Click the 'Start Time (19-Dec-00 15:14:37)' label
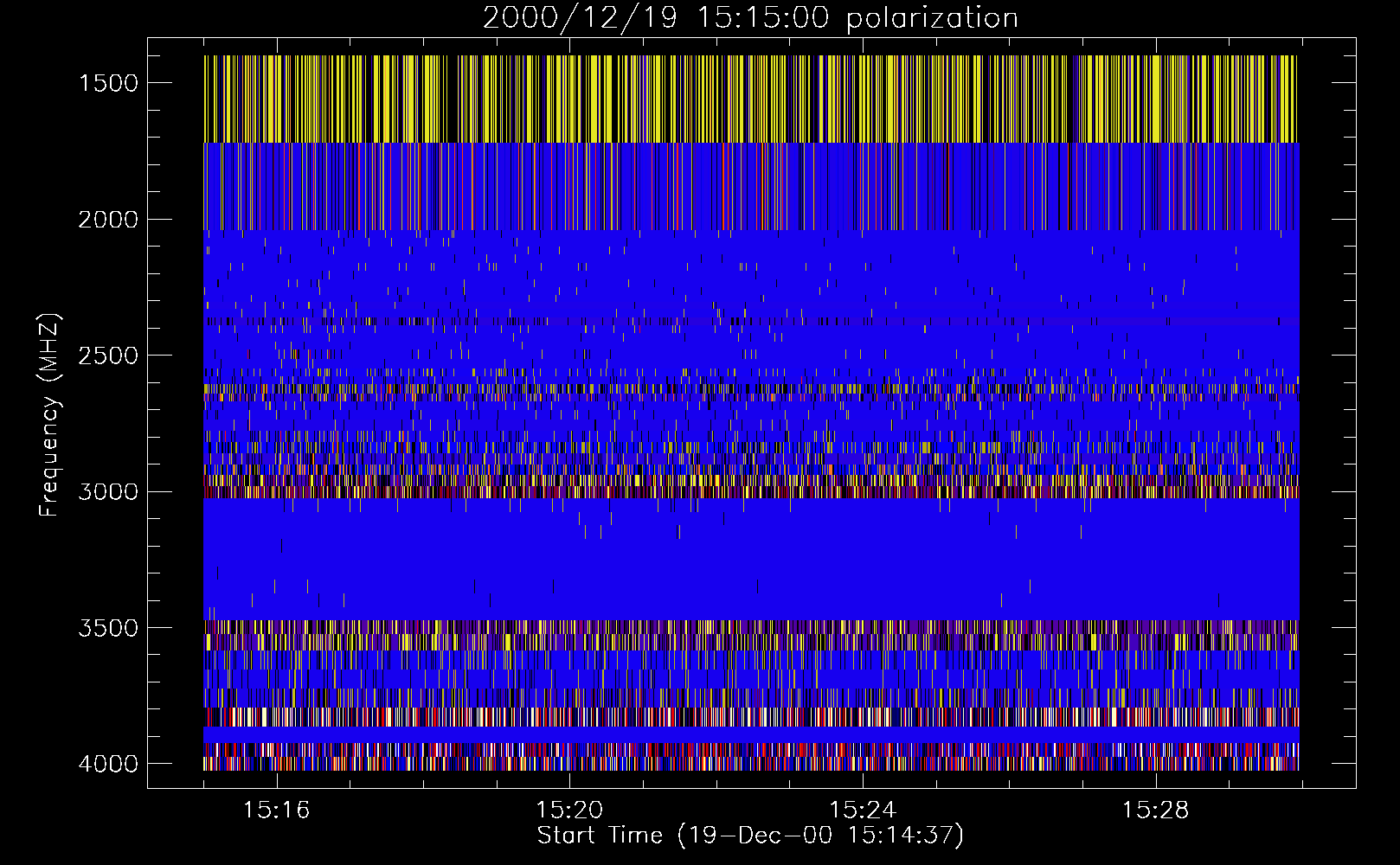Screen dimensions: 1400x865 (x=750, y=836)
